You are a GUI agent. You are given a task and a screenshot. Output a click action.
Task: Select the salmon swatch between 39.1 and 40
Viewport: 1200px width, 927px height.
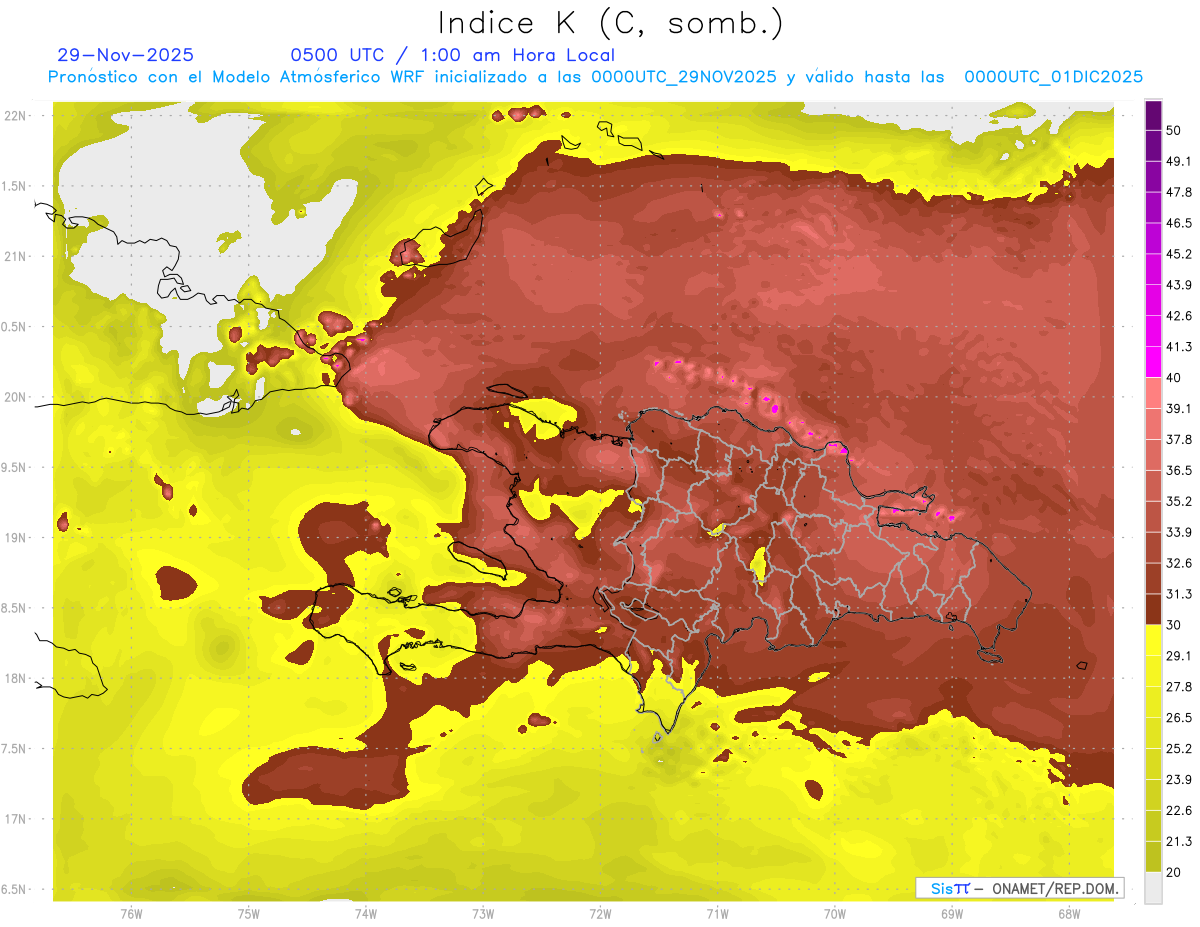(x=1153, y=393)
